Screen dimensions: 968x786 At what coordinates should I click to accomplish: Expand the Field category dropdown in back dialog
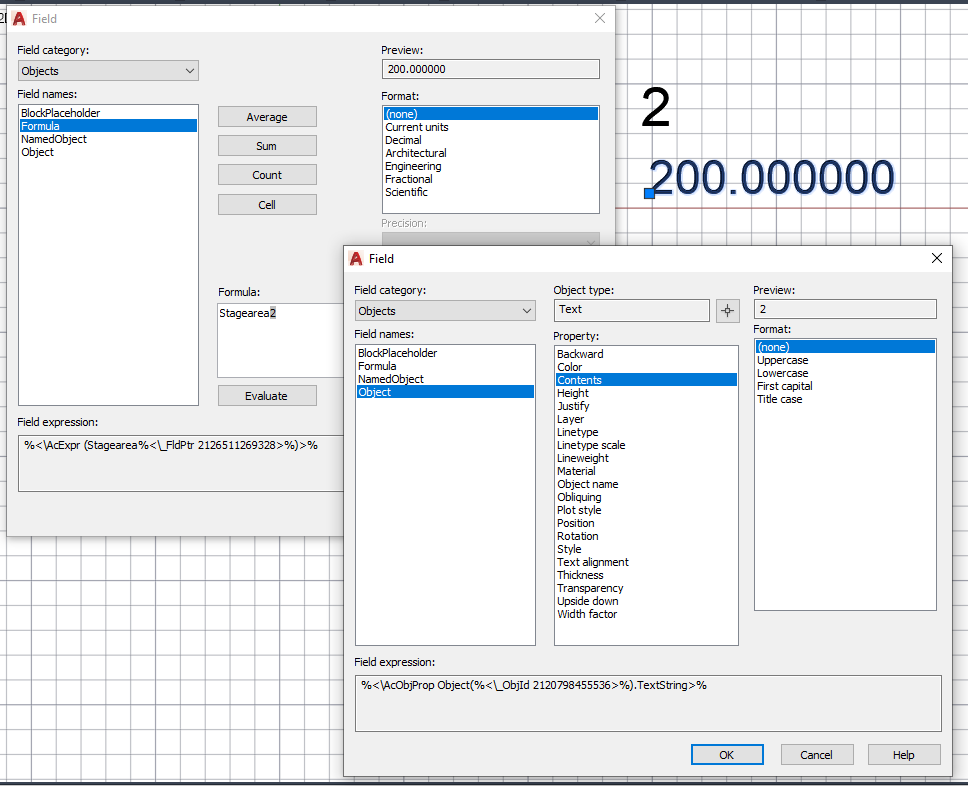pos(108,70)
